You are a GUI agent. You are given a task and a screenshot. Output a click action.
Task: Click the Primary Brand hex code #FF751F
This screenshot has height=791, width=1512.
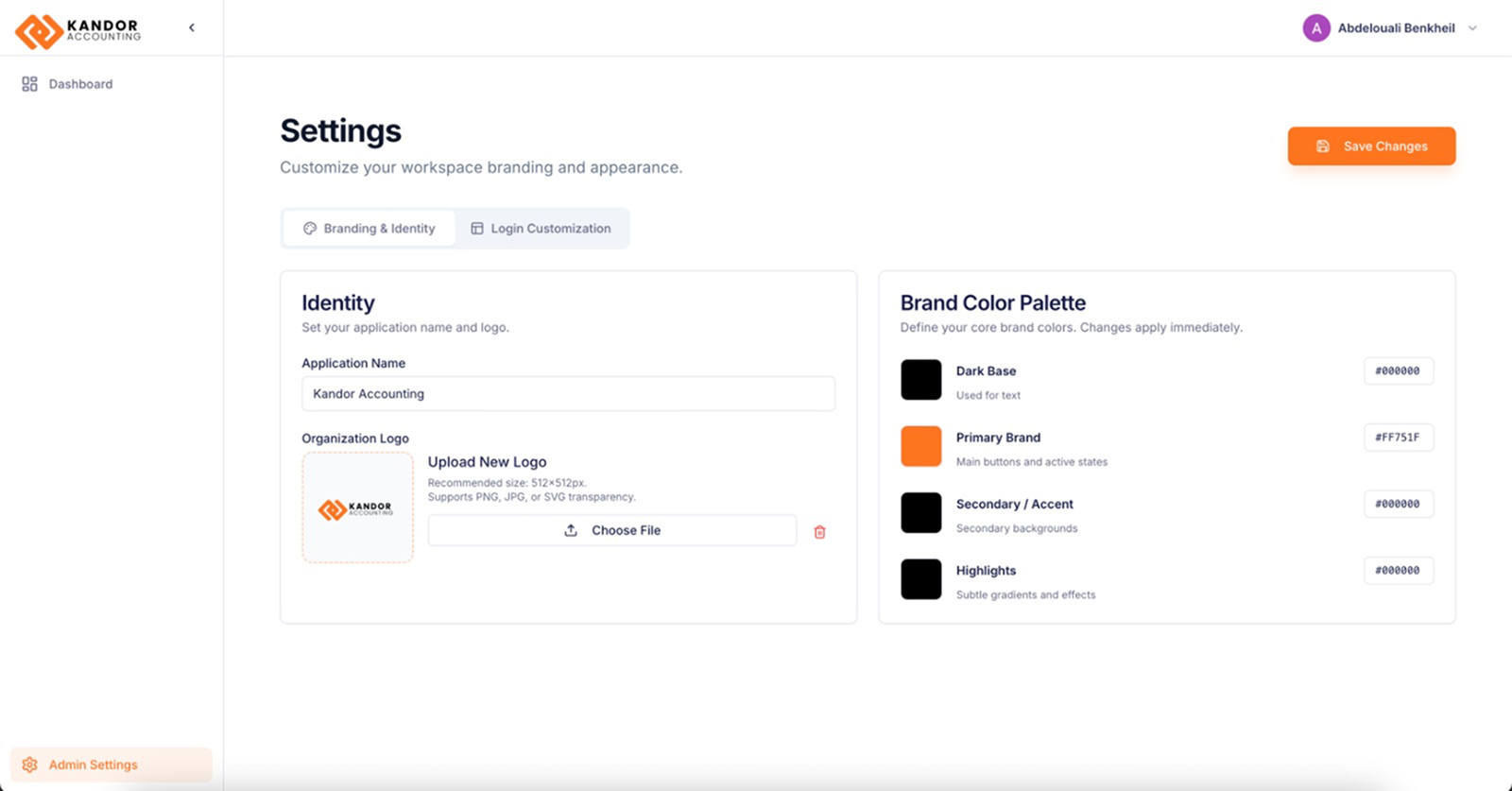click(1398, 438)
